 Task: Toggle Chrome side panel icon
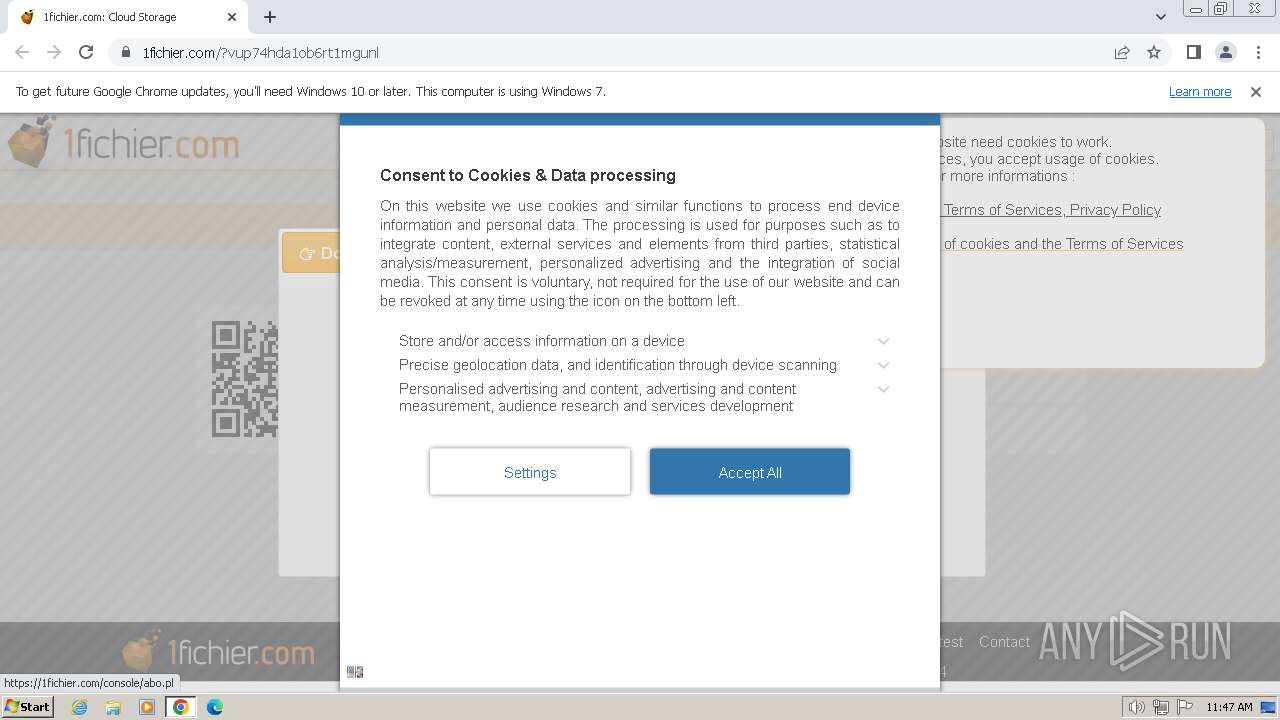point(1193,52)
